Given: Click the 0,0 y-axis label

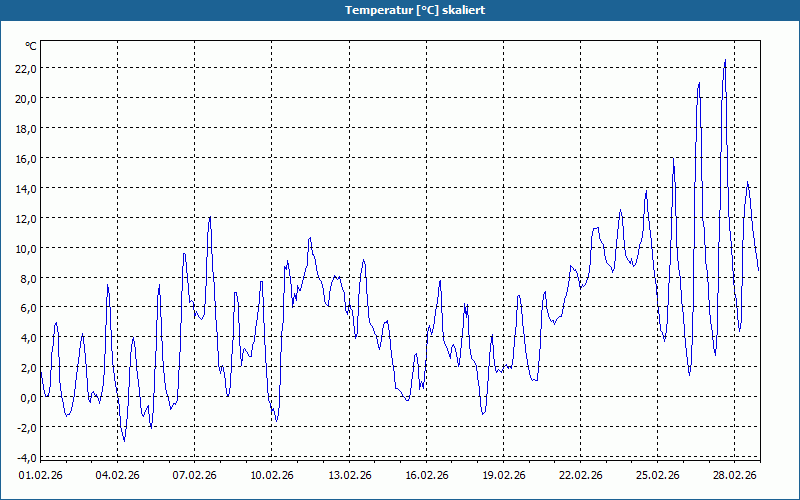Looking at the screenshot, I should (x=28, y=397).
